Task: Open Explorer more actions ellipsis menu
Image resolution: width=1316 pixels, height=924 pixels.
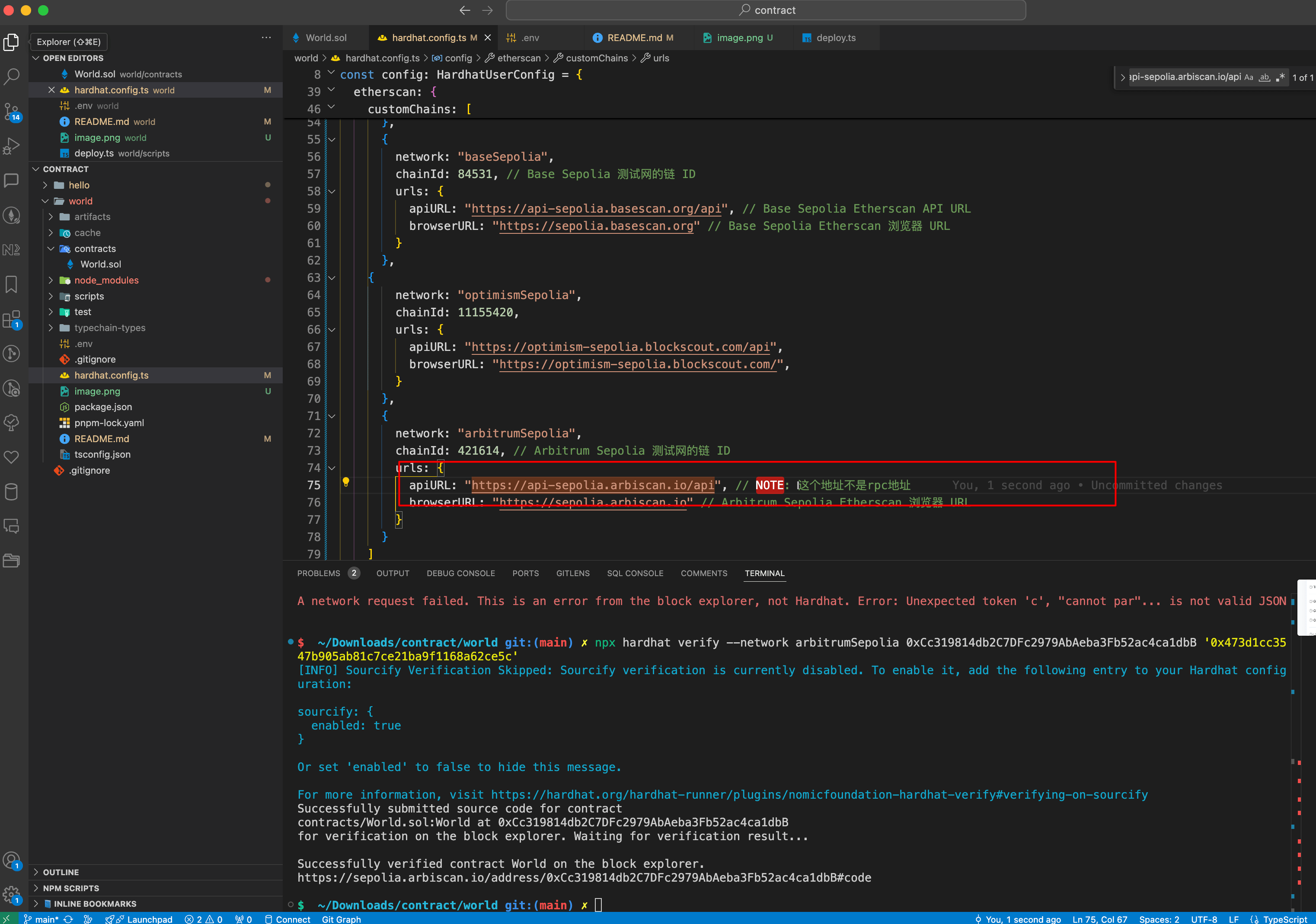Action: coord(266,38)
